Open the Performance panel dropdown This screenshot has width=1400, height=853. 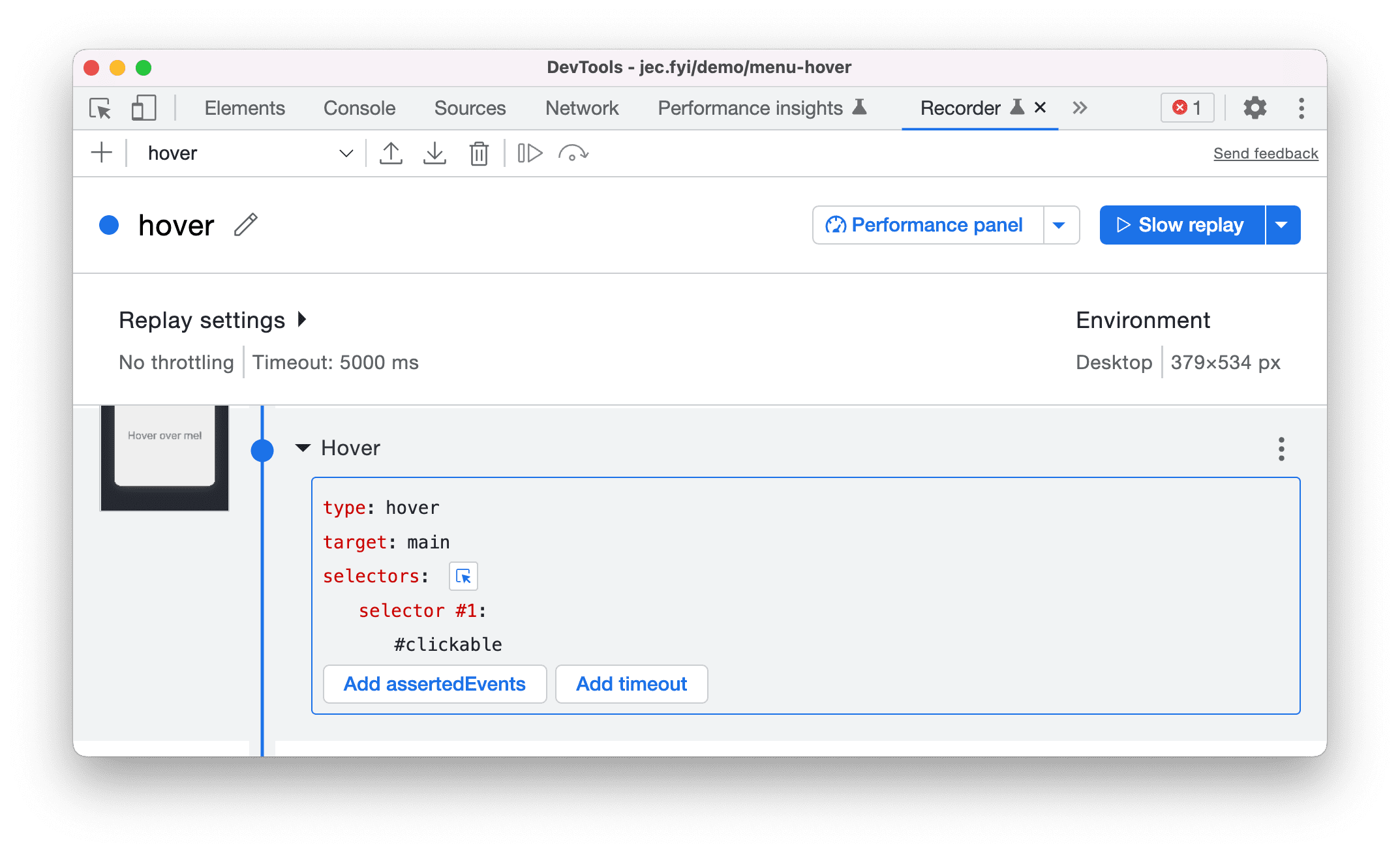(1062, 224)
